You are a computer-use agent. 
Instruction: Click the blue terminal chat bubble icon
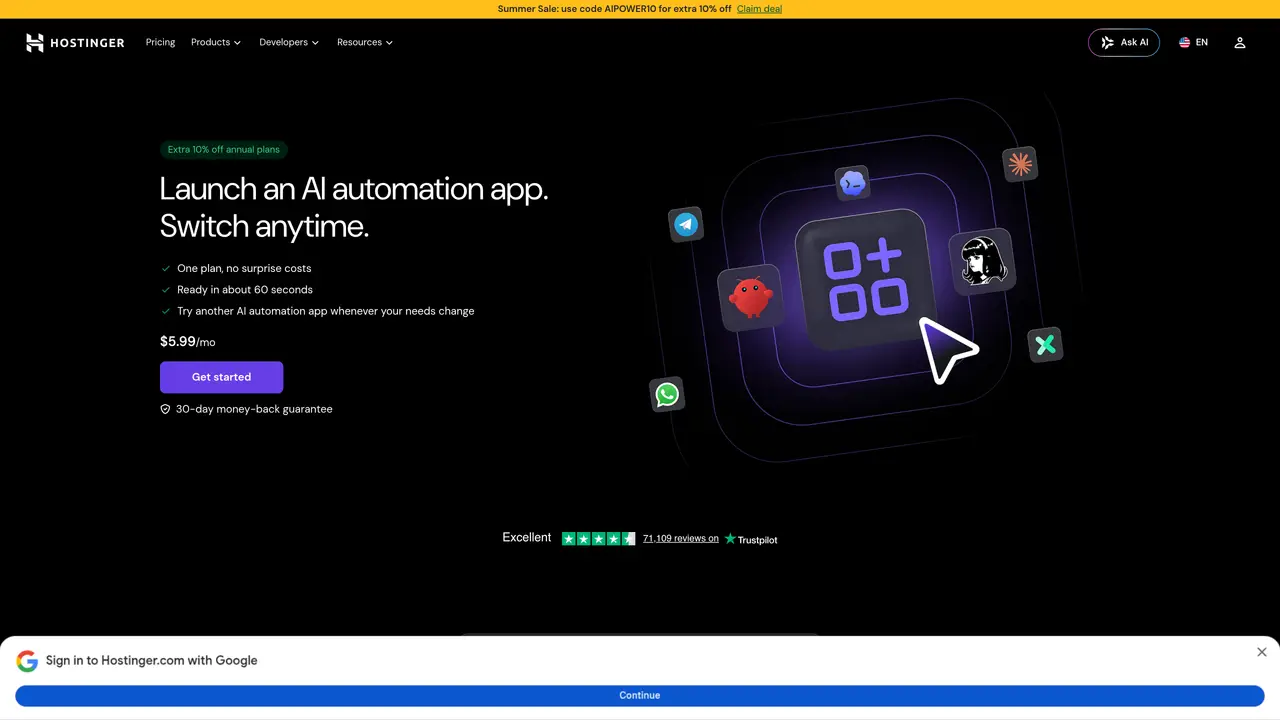pos(852,183)
